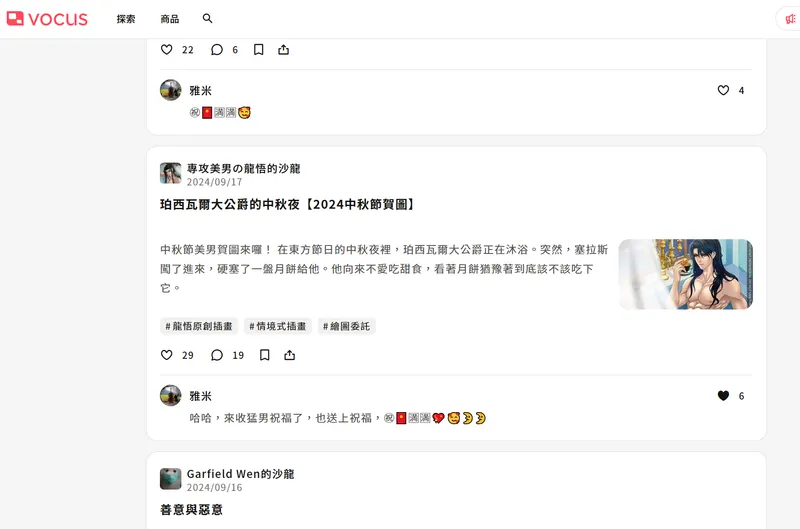The width and height of the screenshot is (800, 529).
Task: Unlike 雅米's comment with 6 hearts
Action: tap(723, 396)
